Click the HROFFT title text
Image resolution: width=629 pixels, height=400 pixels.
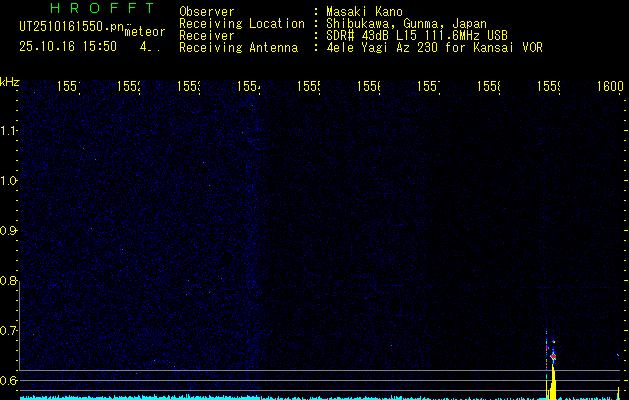click(x=103, y=8)
